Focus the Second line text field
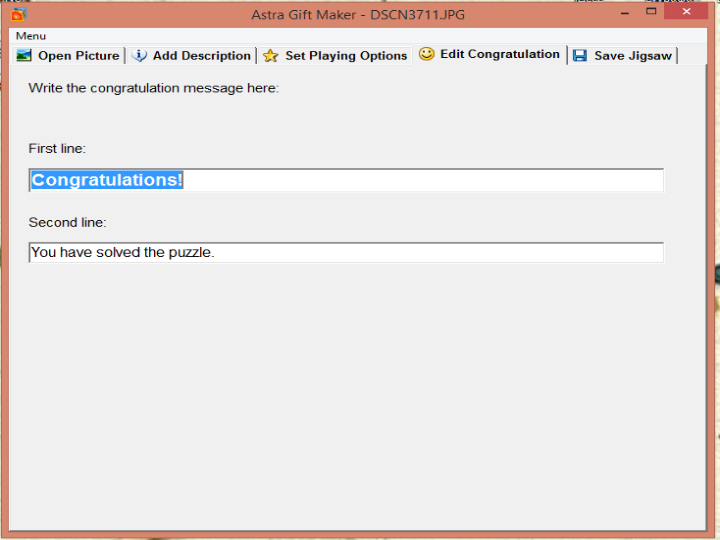Viewport: 720px width, 540px height. pyautogui.click(x=346, y=253)
